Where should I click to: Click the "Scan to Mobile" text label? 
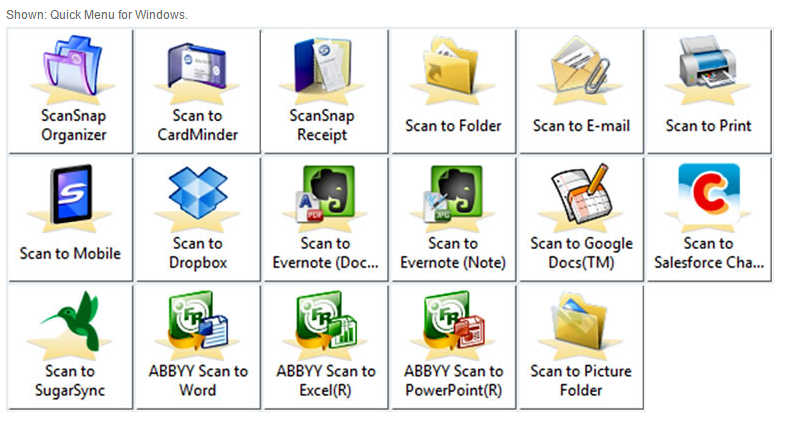coord(70,254)
